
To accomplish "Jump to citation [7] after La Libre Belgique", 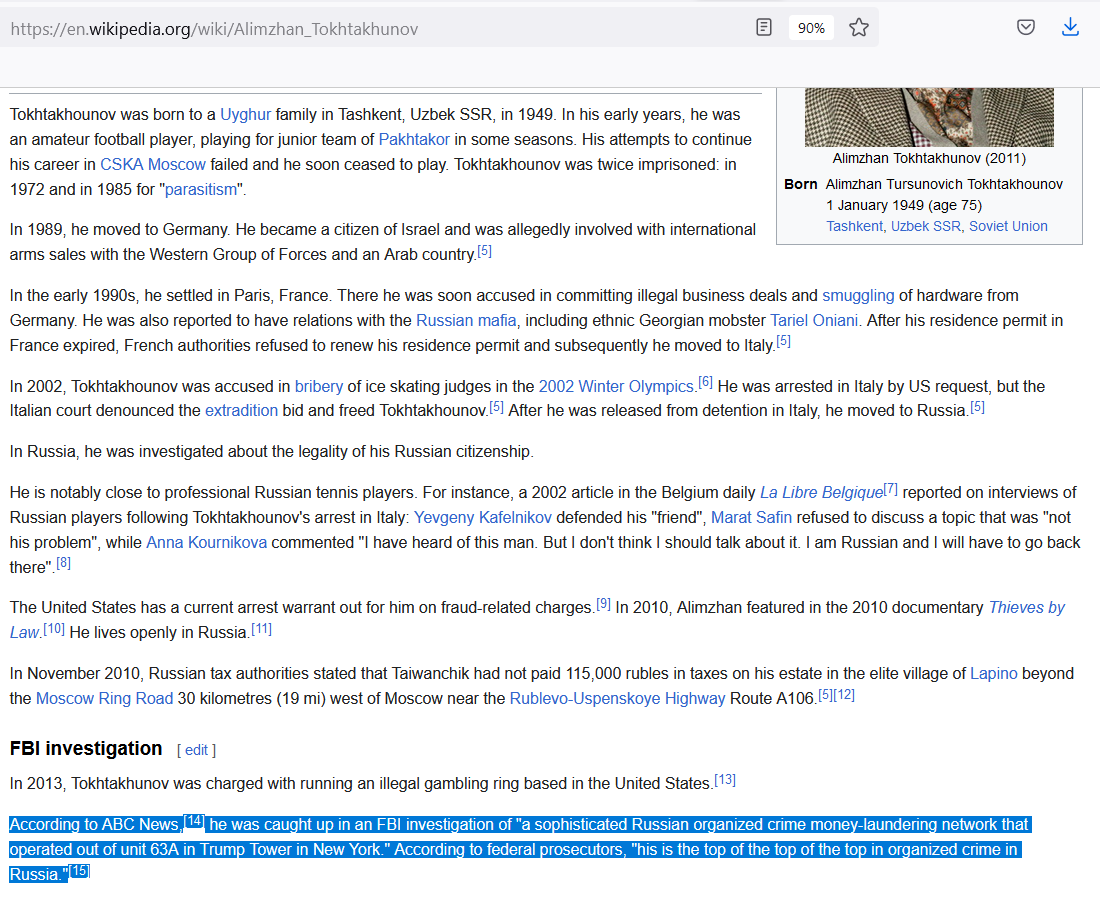I will point(890,488).
